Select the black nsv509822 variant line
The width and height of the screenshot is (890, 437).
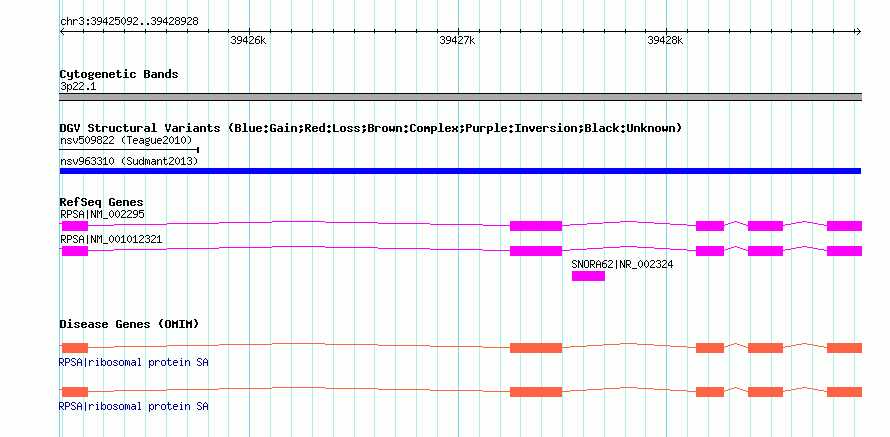pyautogui.click(x=129, y=150)
